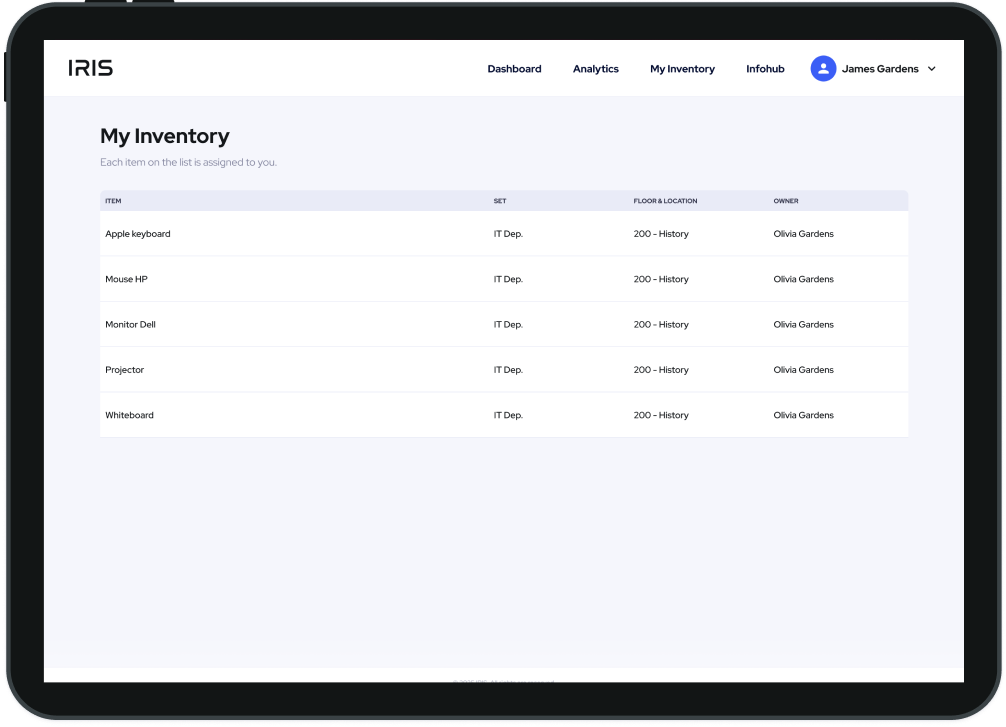
Task: Open the Dashboard navigation item
Action: (514, 68)
